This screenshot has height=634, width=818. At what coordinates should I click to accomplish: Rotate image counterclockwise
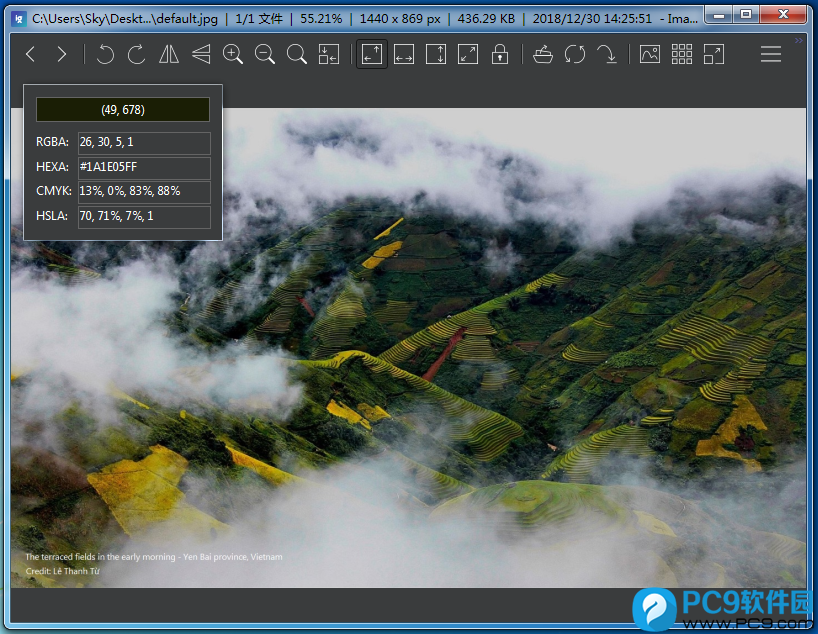pyautogui.click(x=105, y=54)
